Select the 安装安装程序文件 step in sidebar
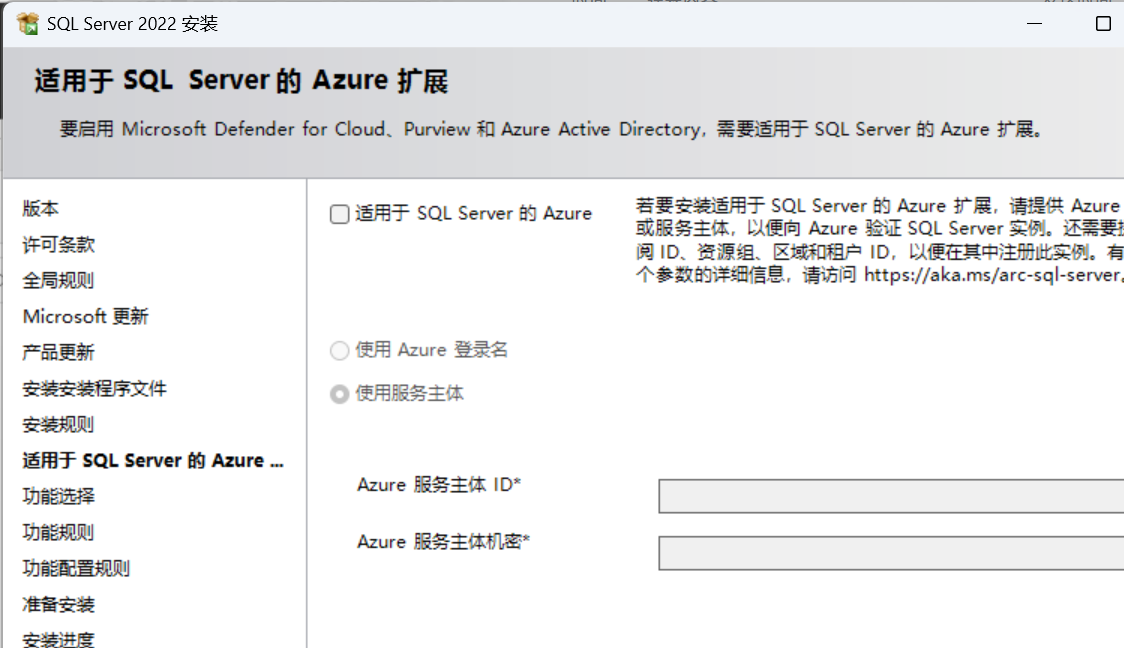 click(95, 389)
